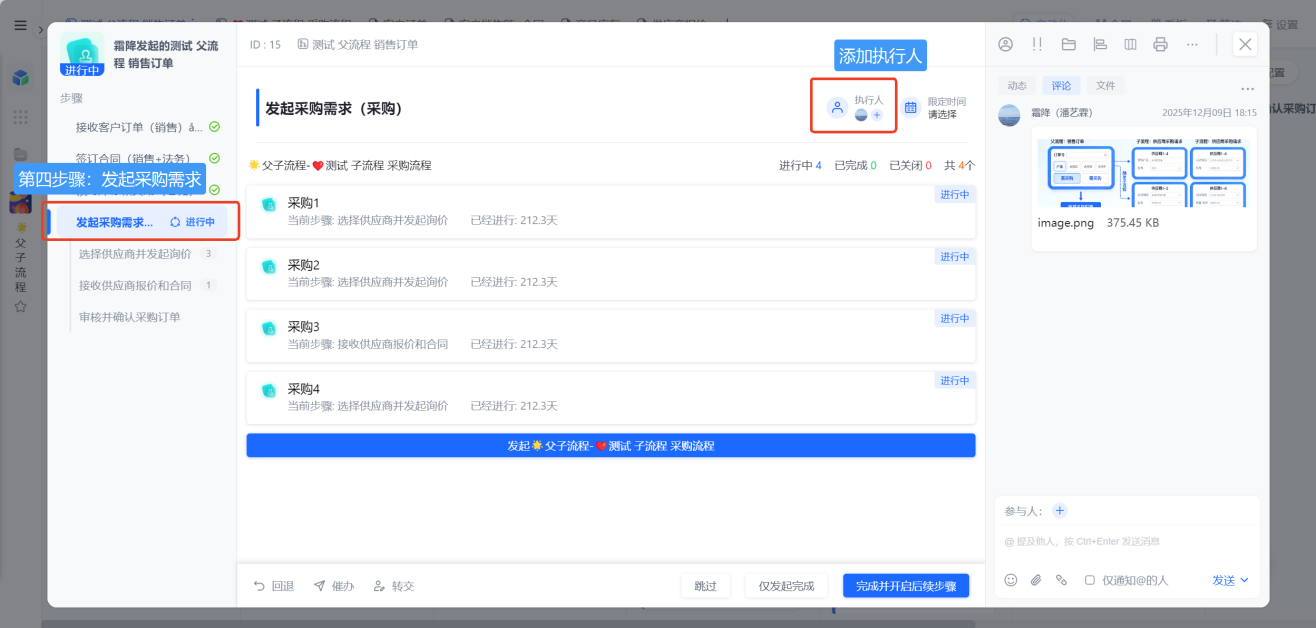
Task: Click 完成并开启后续步骤 button
Action: pos(906,586)
